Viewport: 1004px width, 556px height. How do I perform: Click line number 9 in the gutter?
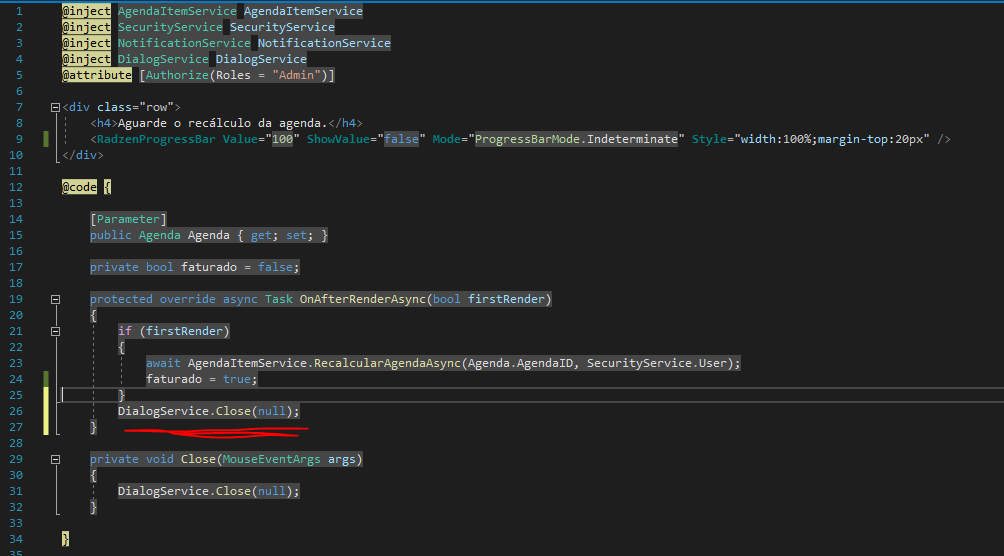19,139
